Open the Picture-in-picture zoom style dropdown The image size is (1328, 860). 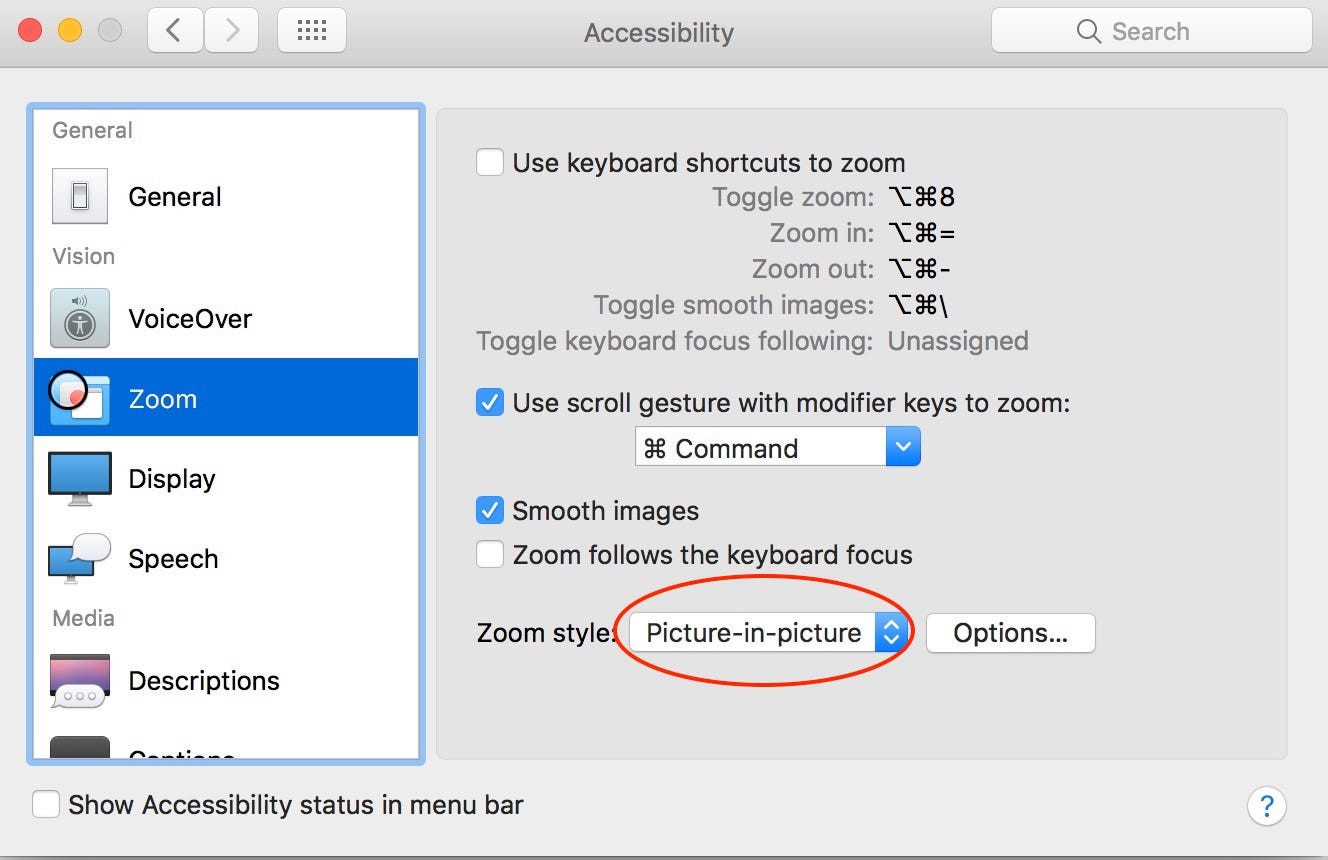click(x=768, y=633)
